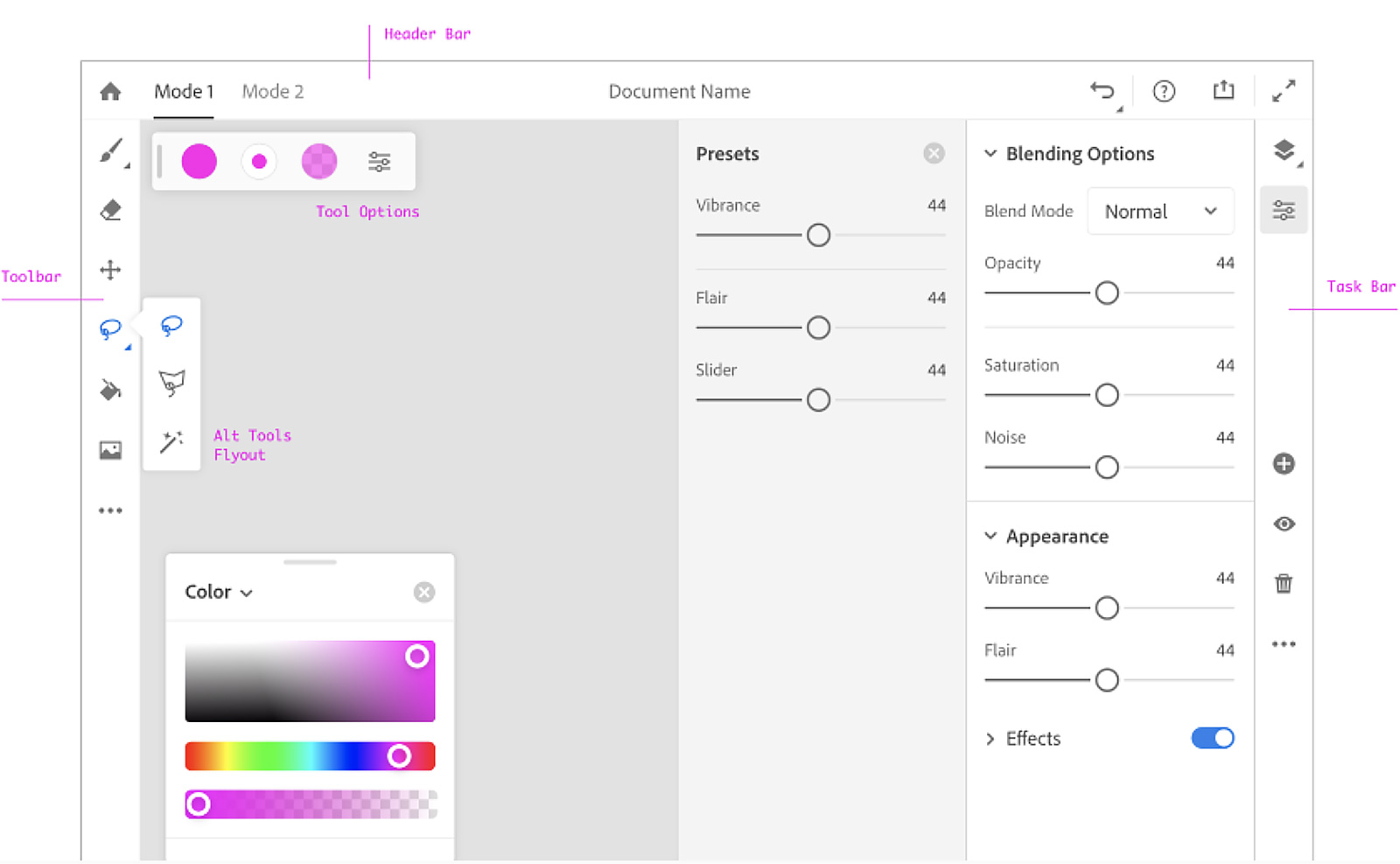Open Layers panel from task bar
Image resolution: width=1400 pixels, height=864 pixels.
tap(1284, 151)
